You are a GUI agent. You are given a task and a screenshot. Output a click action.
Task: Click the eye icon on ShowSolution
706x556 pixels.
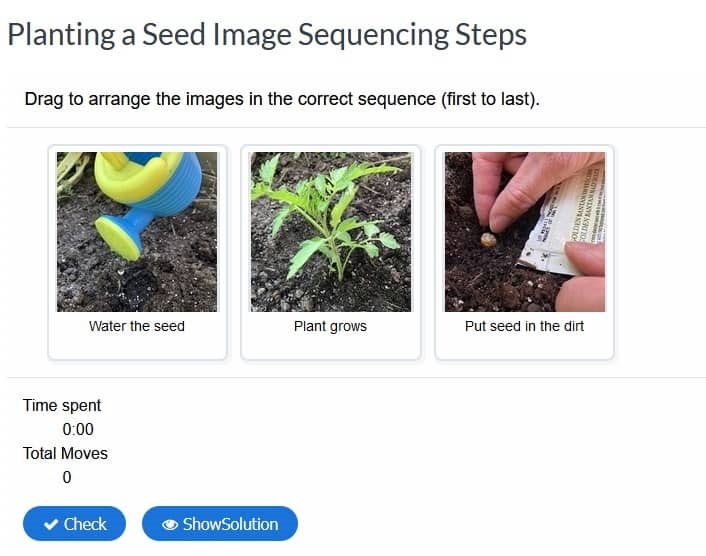pyautogui.click(x=170, y=524)
